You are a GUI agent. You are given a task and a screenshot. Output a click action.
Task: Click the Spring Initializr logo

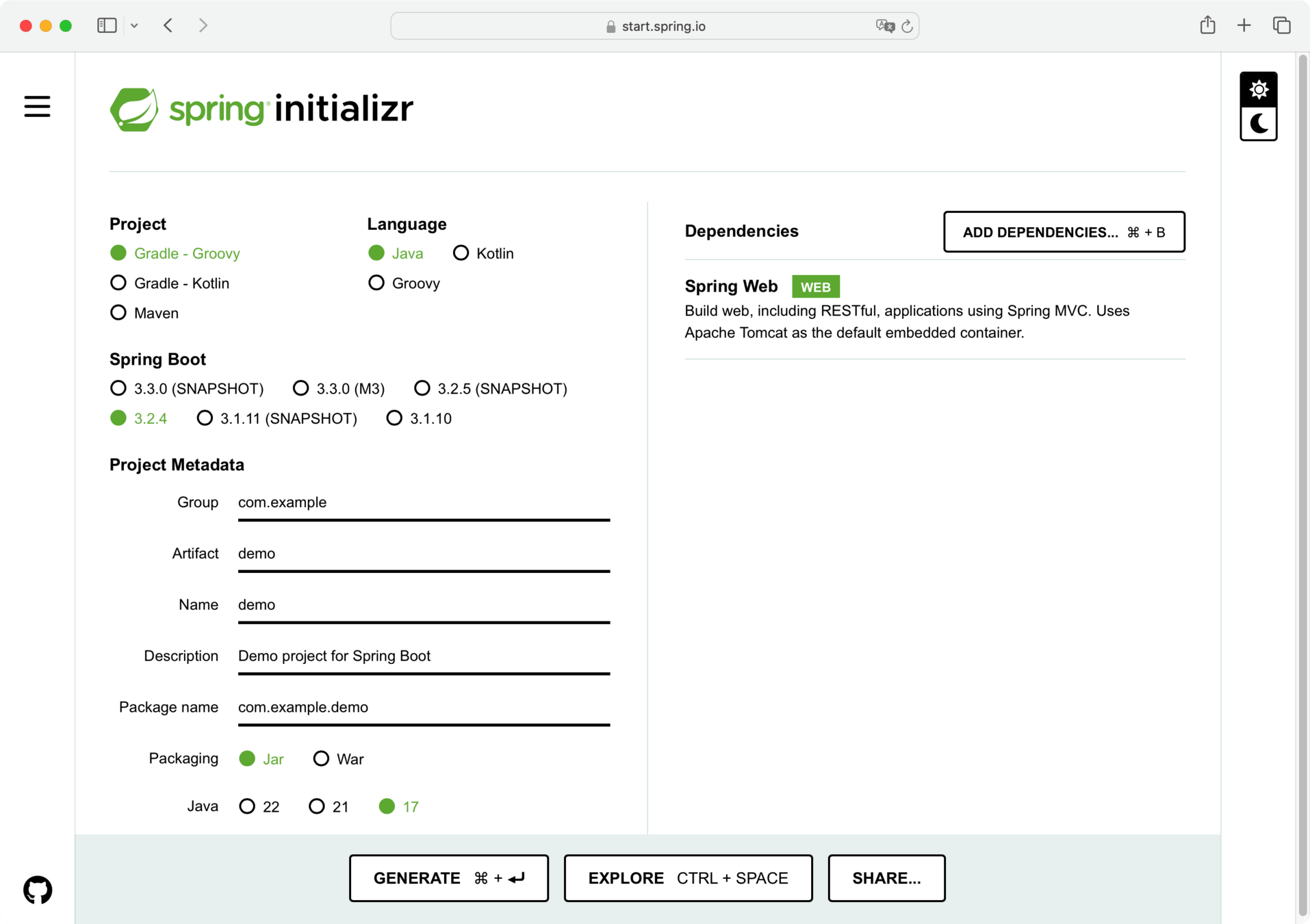point(261,109)
